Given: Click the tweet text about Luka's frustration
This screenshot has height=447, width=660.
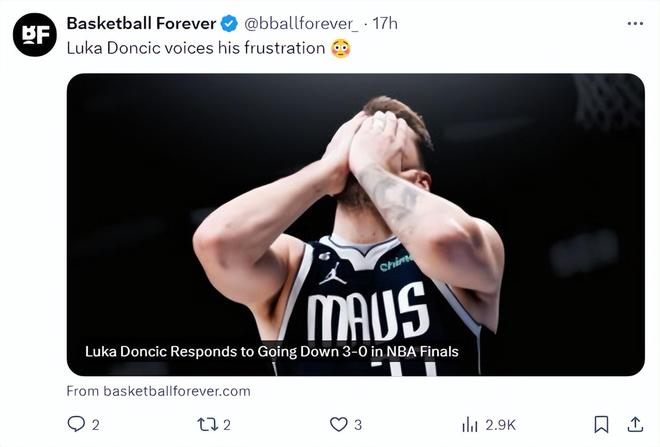Looking at the screenshot, I should (x=195, y=48).
